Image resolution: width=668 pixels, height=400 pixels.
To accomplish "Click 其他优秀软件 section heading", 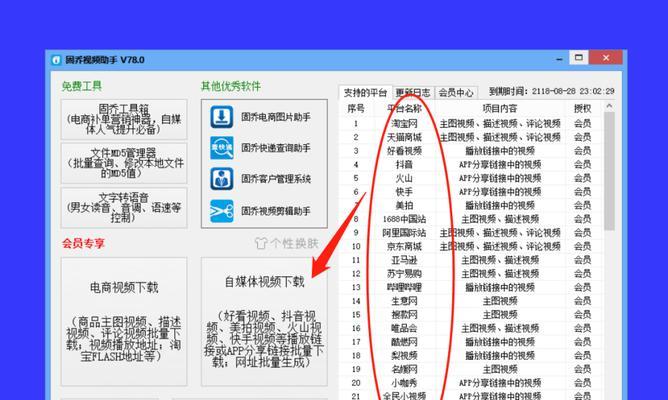I will (230, 86).
